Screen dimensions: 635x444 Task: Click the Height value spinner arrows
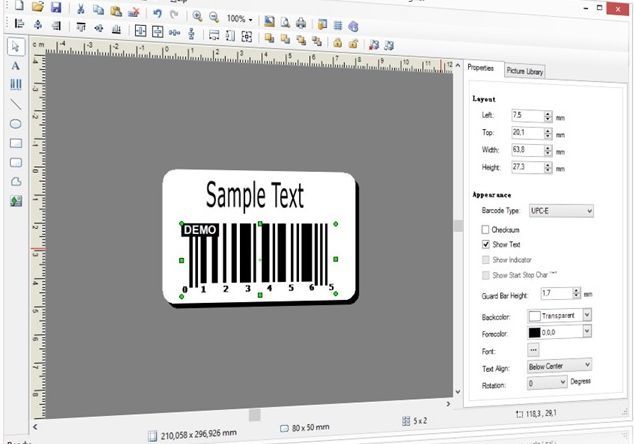(x=548, y=167)
